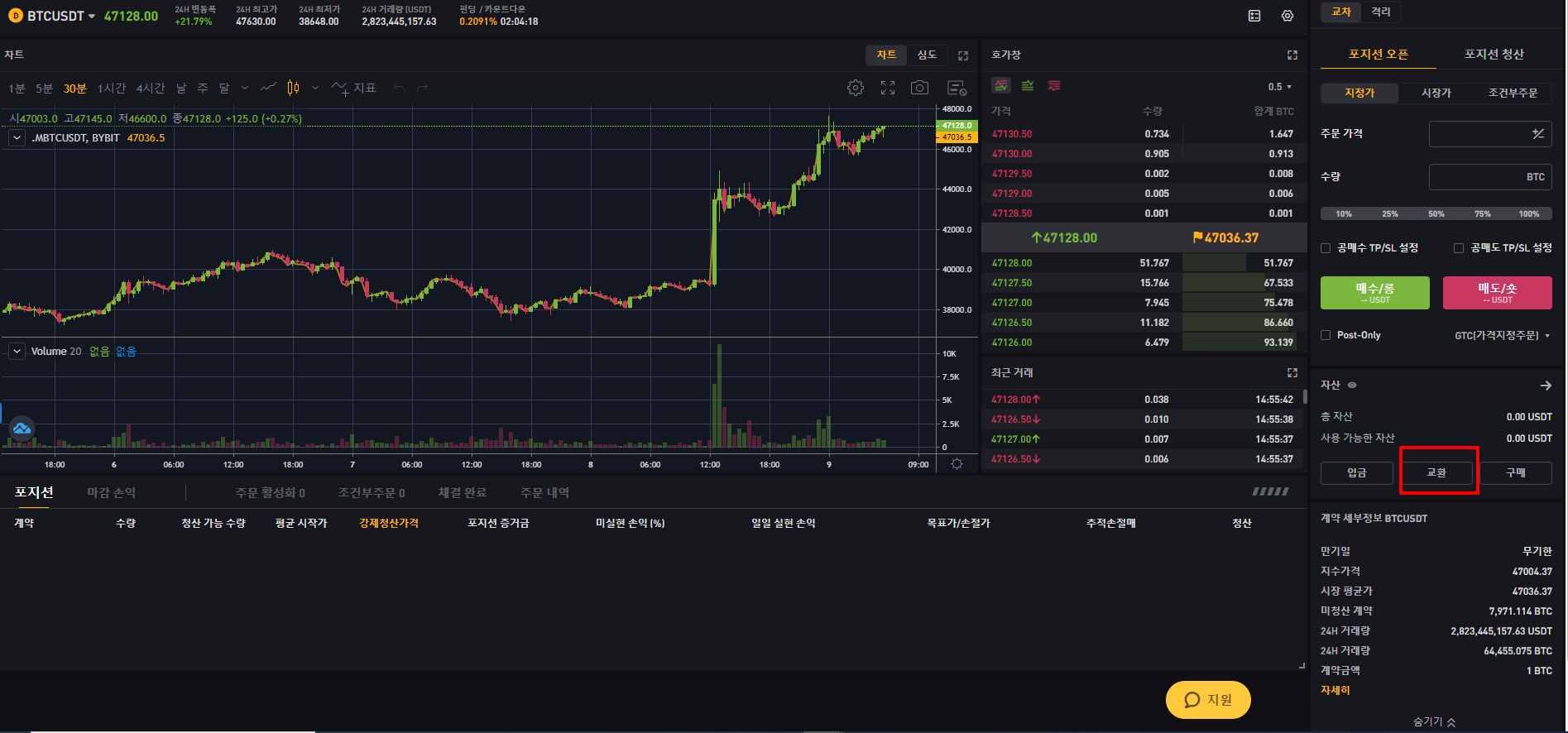This screenshot has width=1568, height=733.
Task: Switch to the 포지션 청산 tab
Action: [1494, 55]
